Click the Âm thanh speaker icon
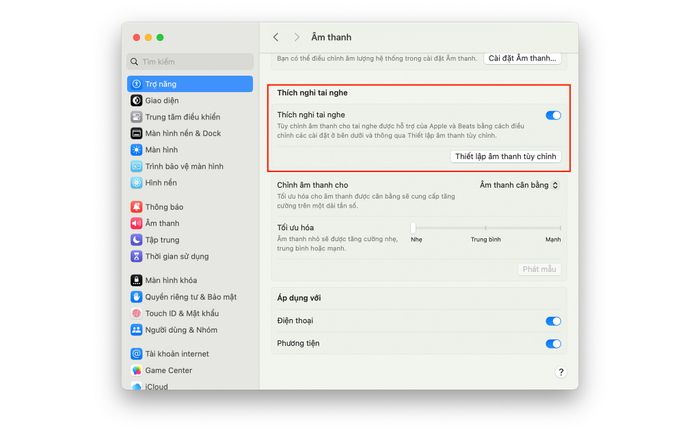Image resolution: width=700 pixels, height=433 pixels. click(x=137, y=223)
